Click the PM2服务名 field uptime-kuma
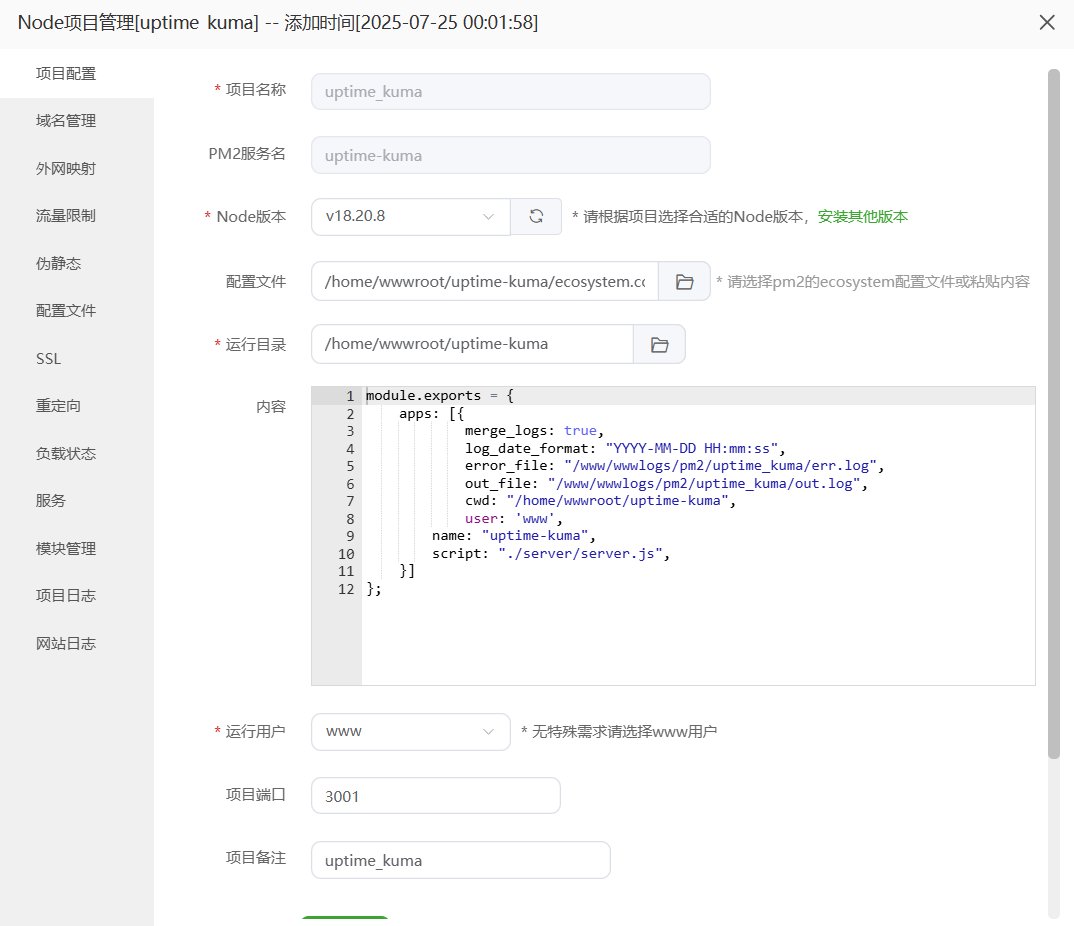The image size is (1074, 926). 511,155
